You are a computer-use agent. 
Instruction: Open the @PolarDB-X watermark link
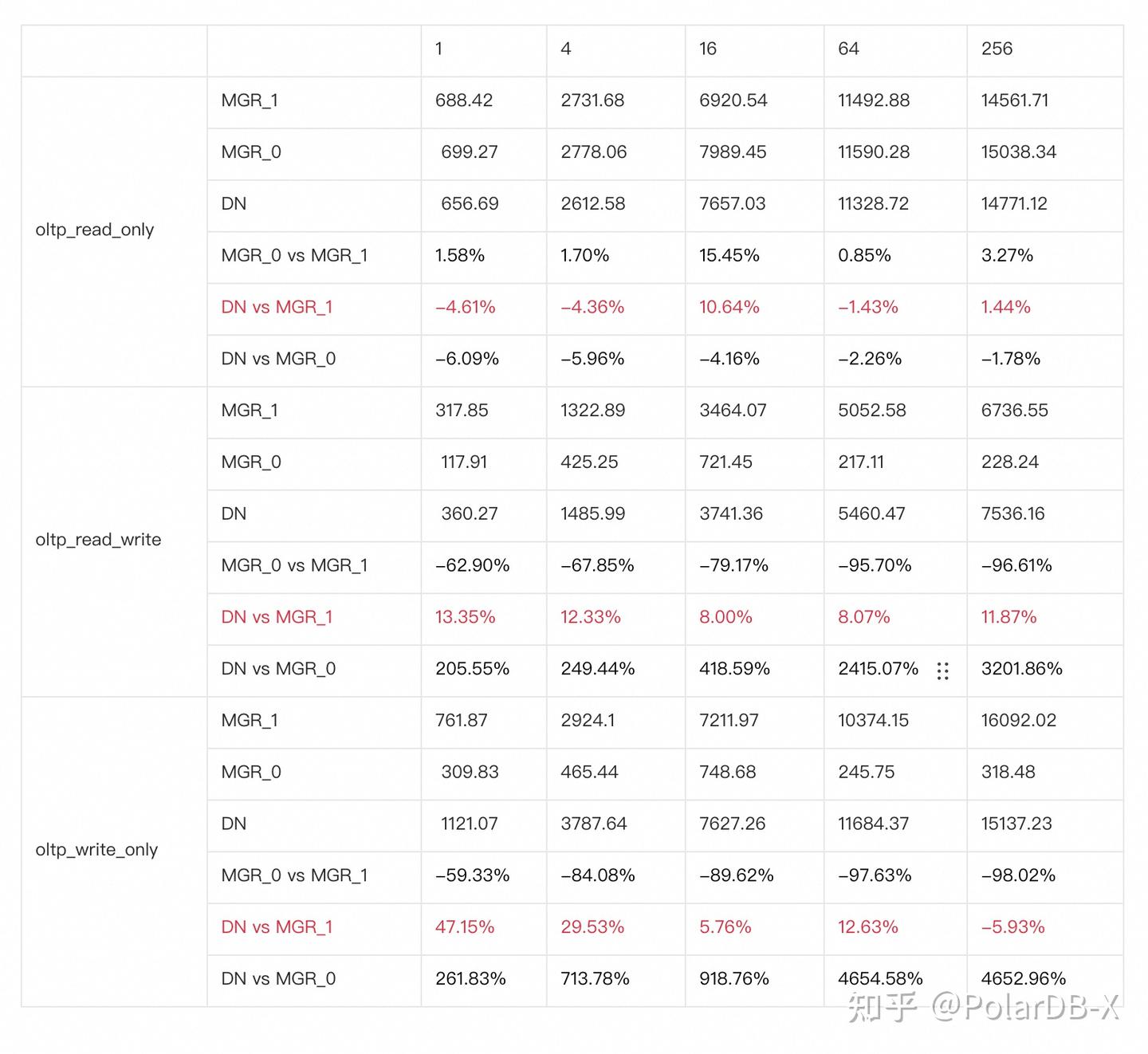[1025, 1008]
